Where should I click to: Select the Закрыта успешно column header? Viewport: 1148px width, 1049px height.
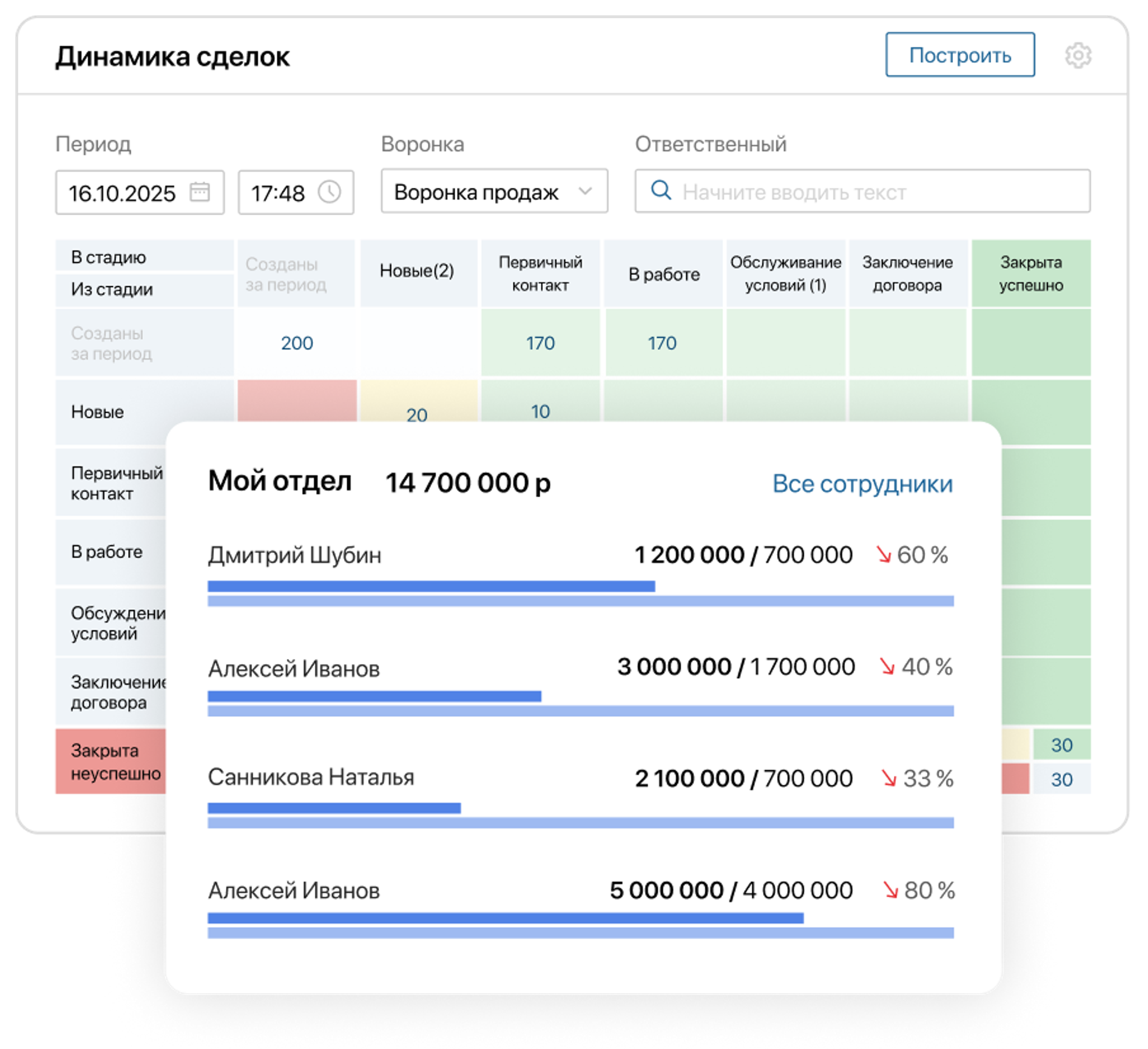pyautogui.click(x=1032, y=273)
